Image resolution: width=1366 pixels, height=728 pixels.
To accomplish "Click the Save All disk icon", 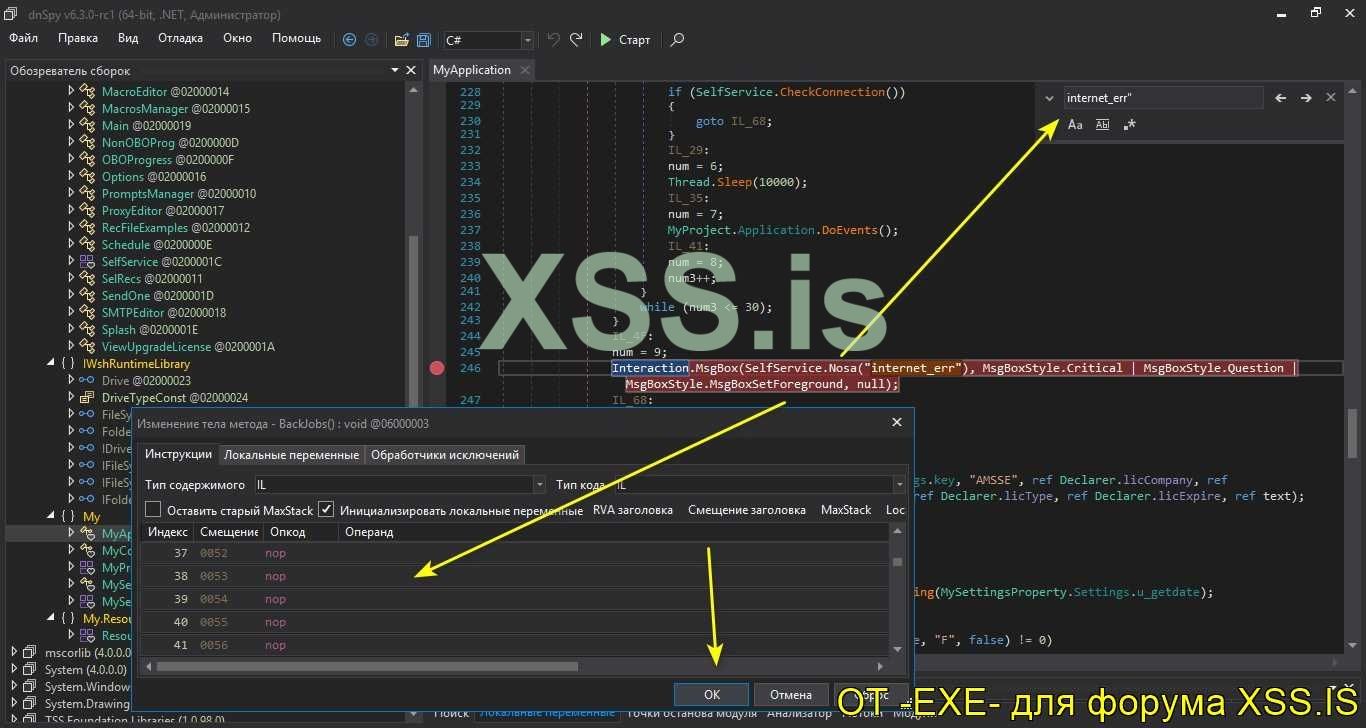I will [424, 40].
